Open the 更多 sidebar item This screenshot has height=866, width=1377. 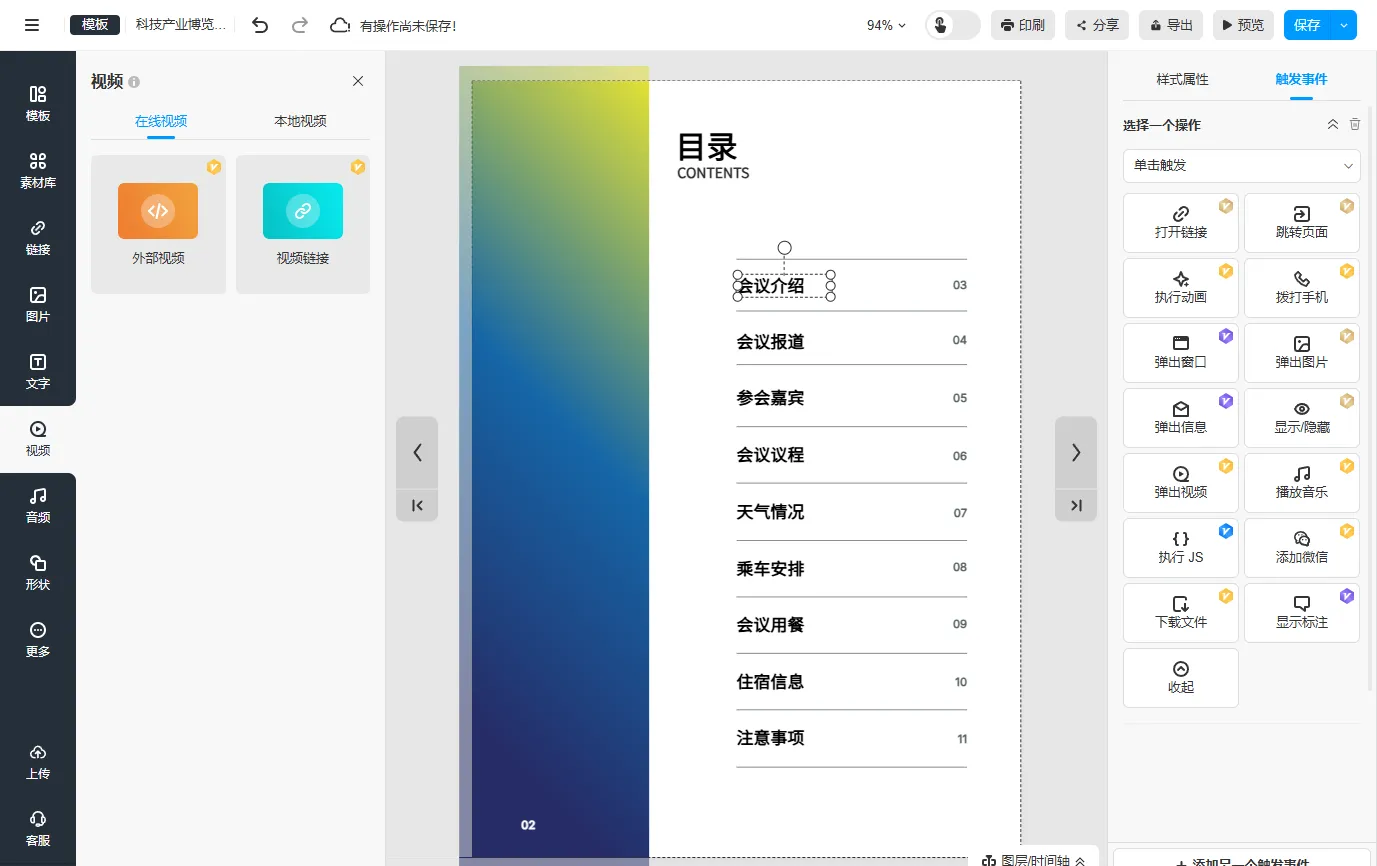coord(38,640)
